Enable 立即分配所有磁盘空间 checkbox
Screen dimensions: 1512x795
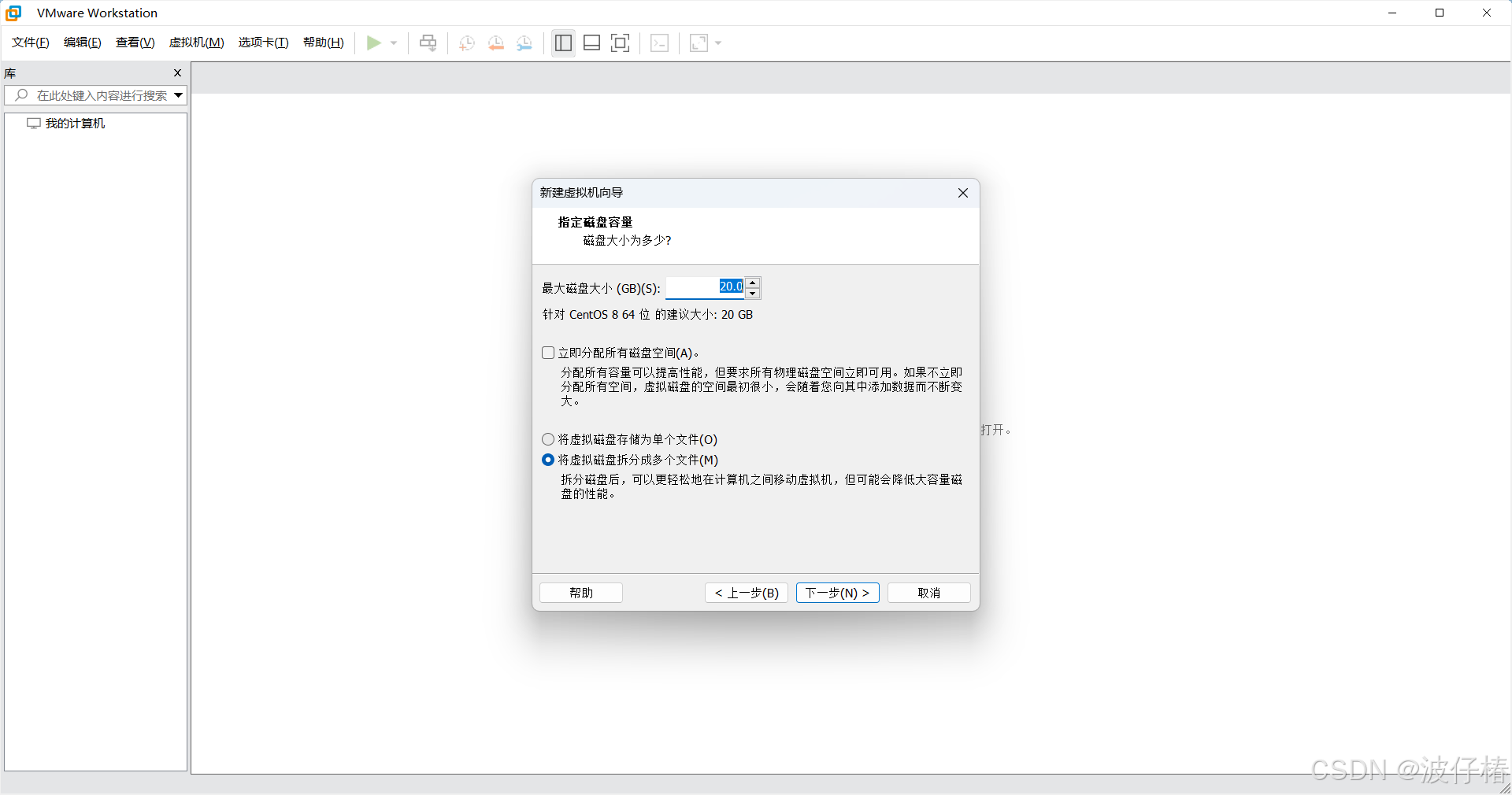[x=547, y=353]
